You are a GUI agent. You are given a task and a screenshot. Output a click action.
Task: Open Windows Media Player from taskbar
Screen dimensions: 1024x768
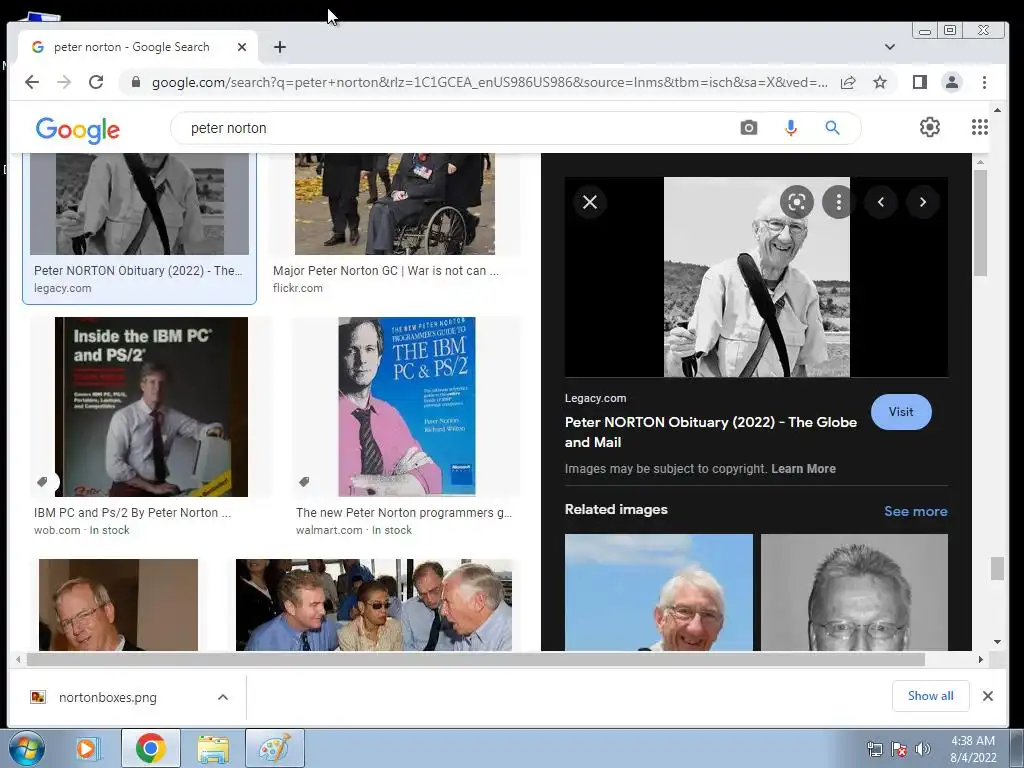click(86, 748)
